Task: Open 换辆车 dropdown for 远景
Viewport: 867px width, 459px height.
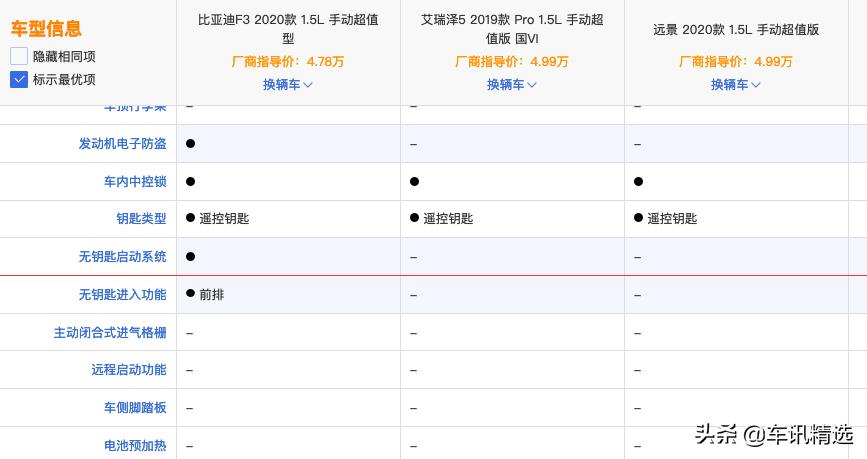Action: (x=736, y=85)
